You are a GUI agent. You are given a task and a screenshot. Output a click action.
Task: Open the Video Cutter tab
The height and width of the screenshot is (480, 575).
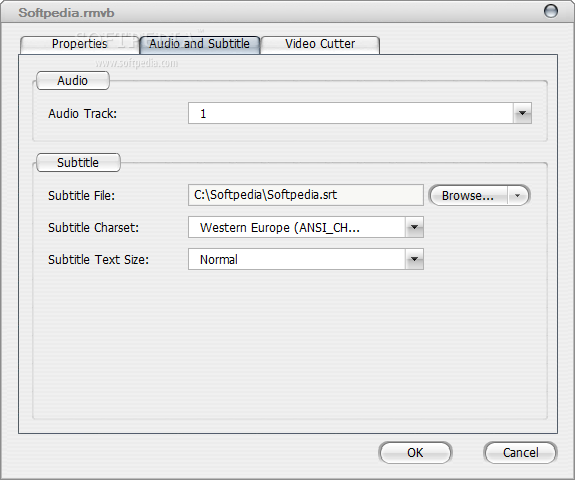pyautogui.click(x=320, y=44)
